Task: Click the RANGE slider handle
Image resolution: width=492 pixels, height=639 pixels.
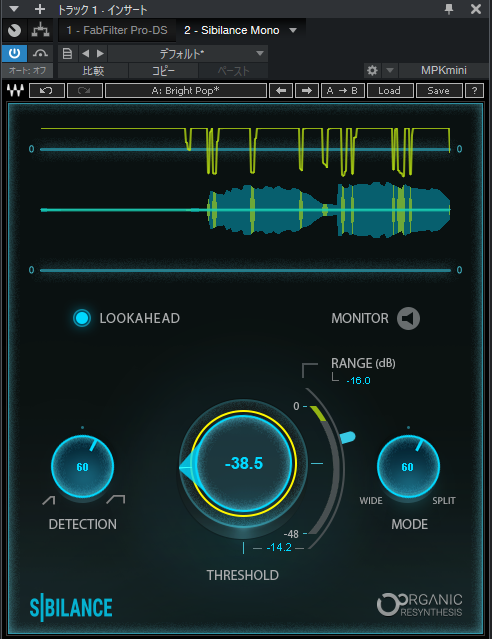Action: click(x=347, y=438)
